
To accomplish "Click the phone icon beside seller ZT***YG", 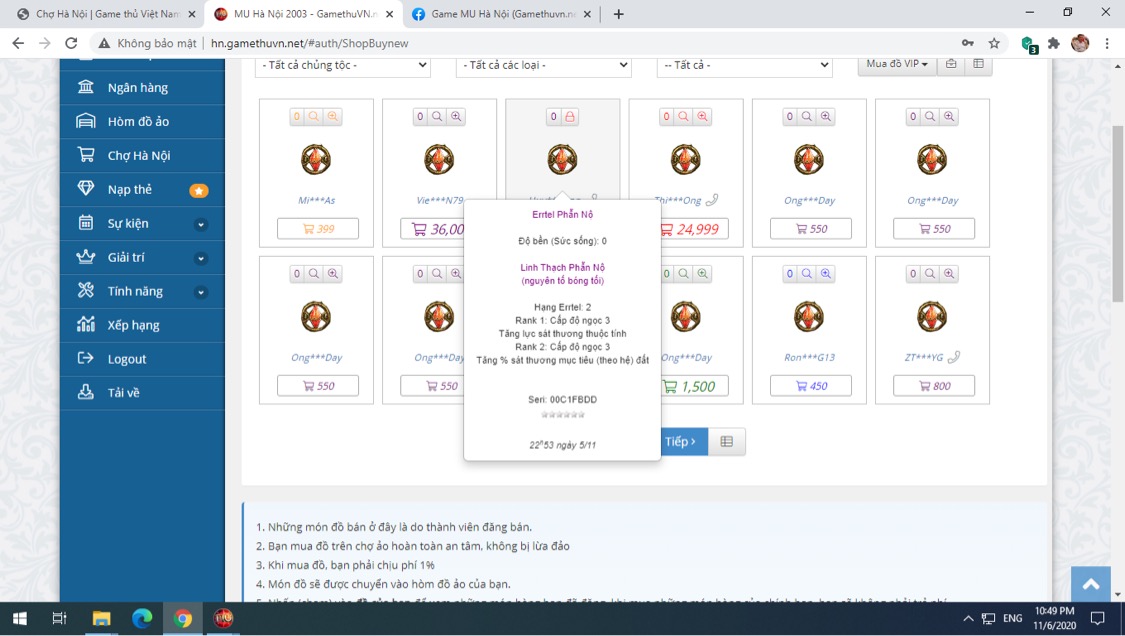I will coord(953,357).
